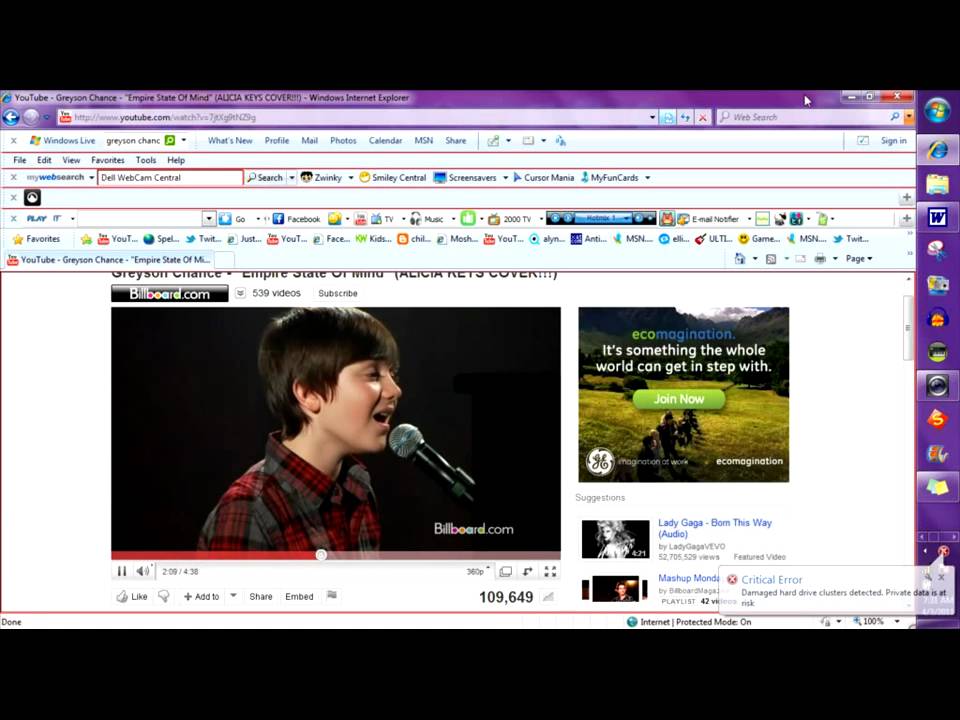The height and width of the screenshot is (720, 960).
Task: Click the video progress bar scrubber
Action: tap(321, 555)
